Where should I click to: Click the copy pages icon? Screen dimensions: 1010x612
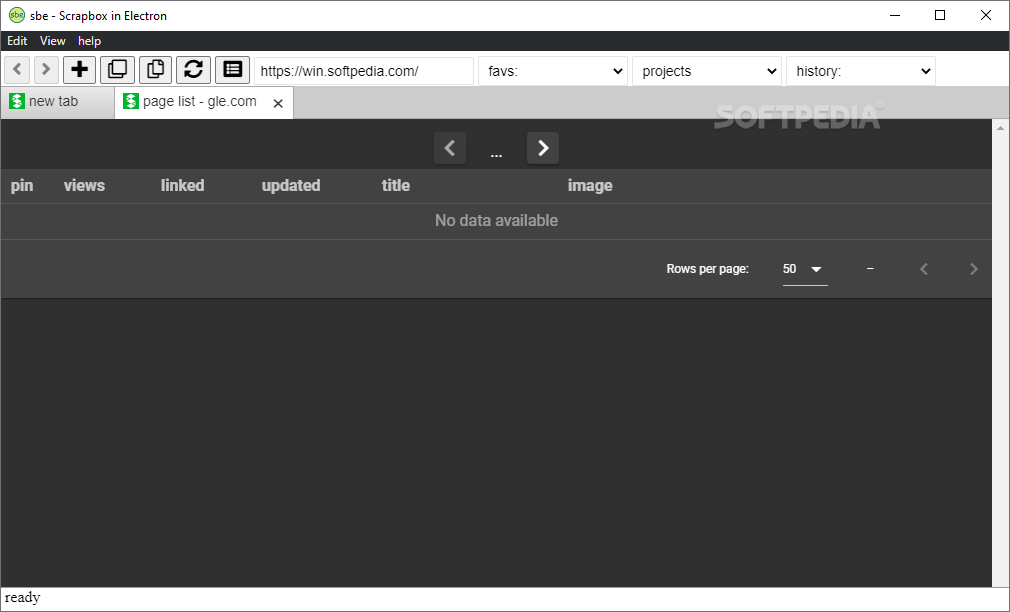[x=155, y=70]
